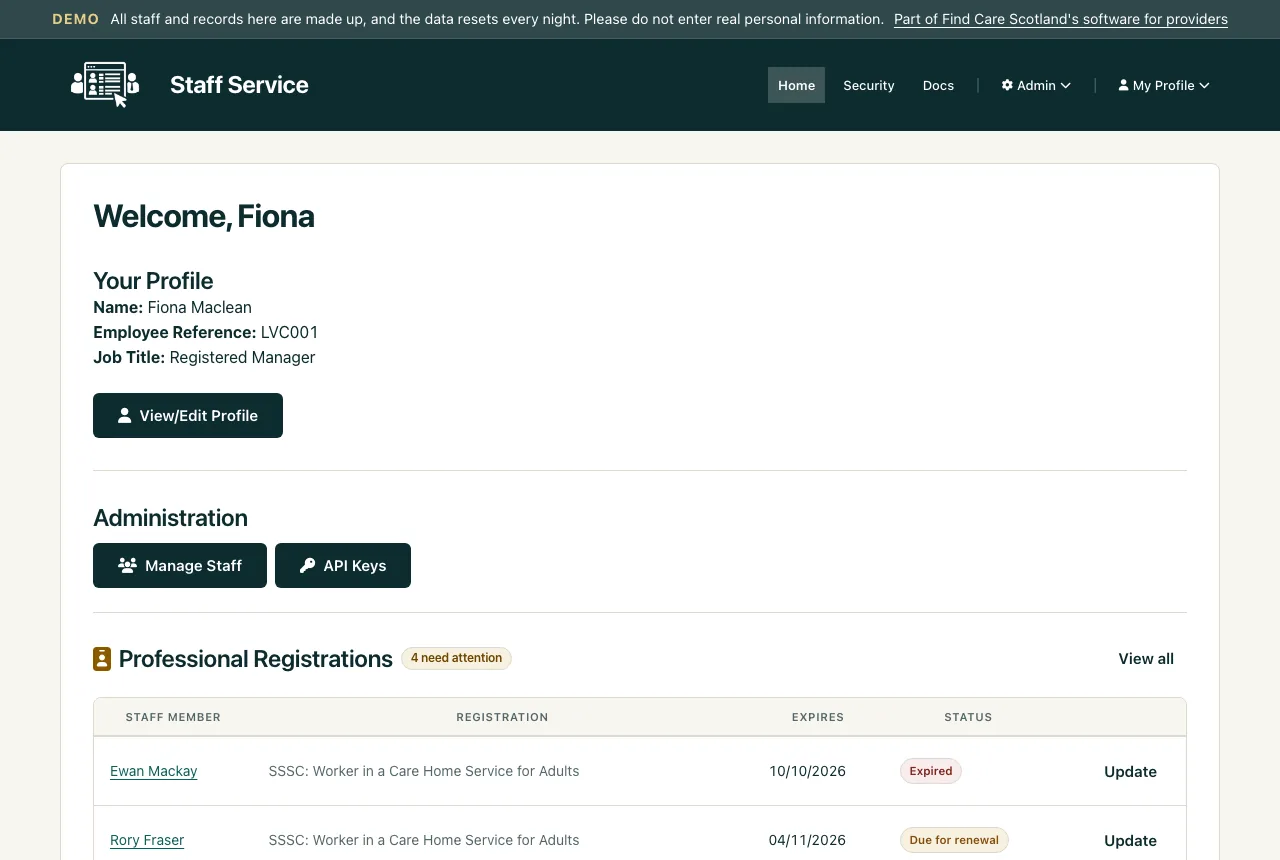This screenshot has width=1280, height=860.
Task: Click the DEMO label in the top banner
Action: pyautogui.click(x=76, y=19)
